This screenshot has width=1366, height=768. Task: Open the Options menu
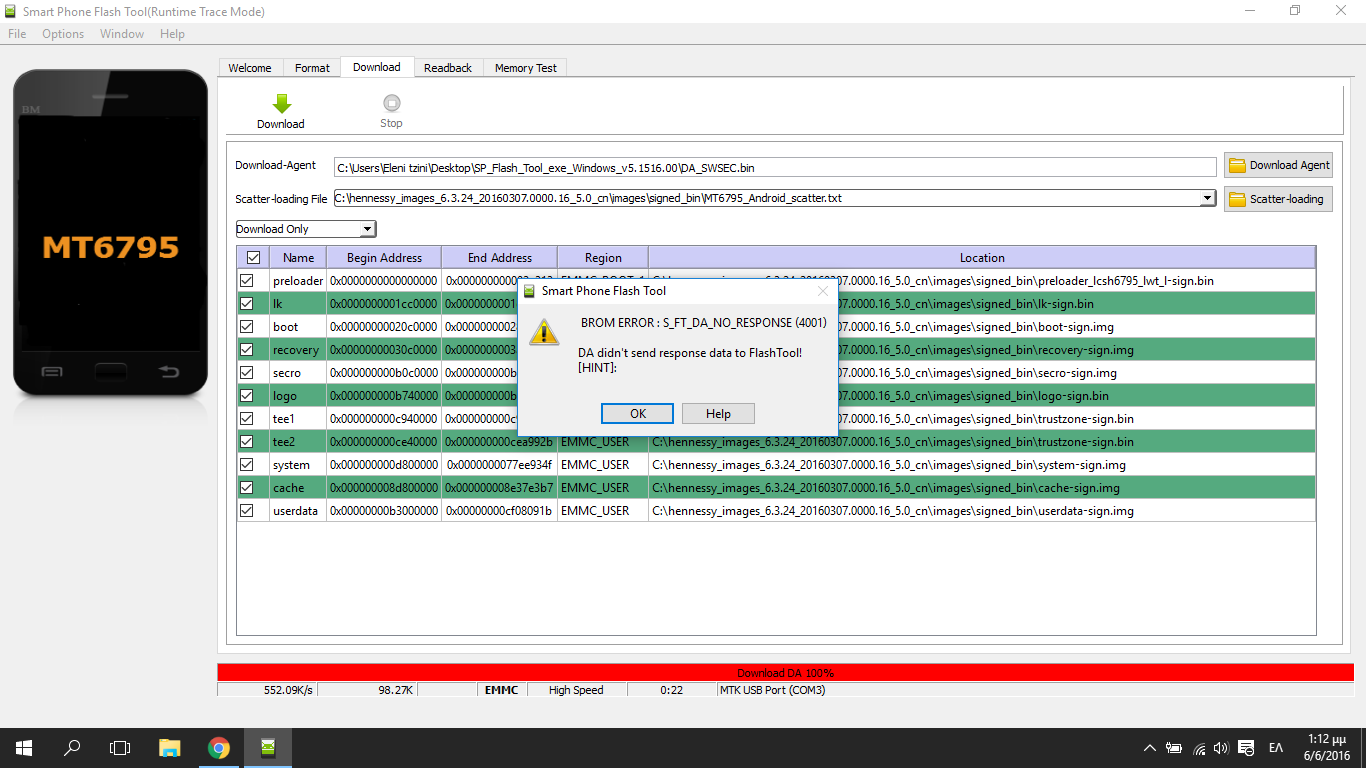tap(63, 34)
